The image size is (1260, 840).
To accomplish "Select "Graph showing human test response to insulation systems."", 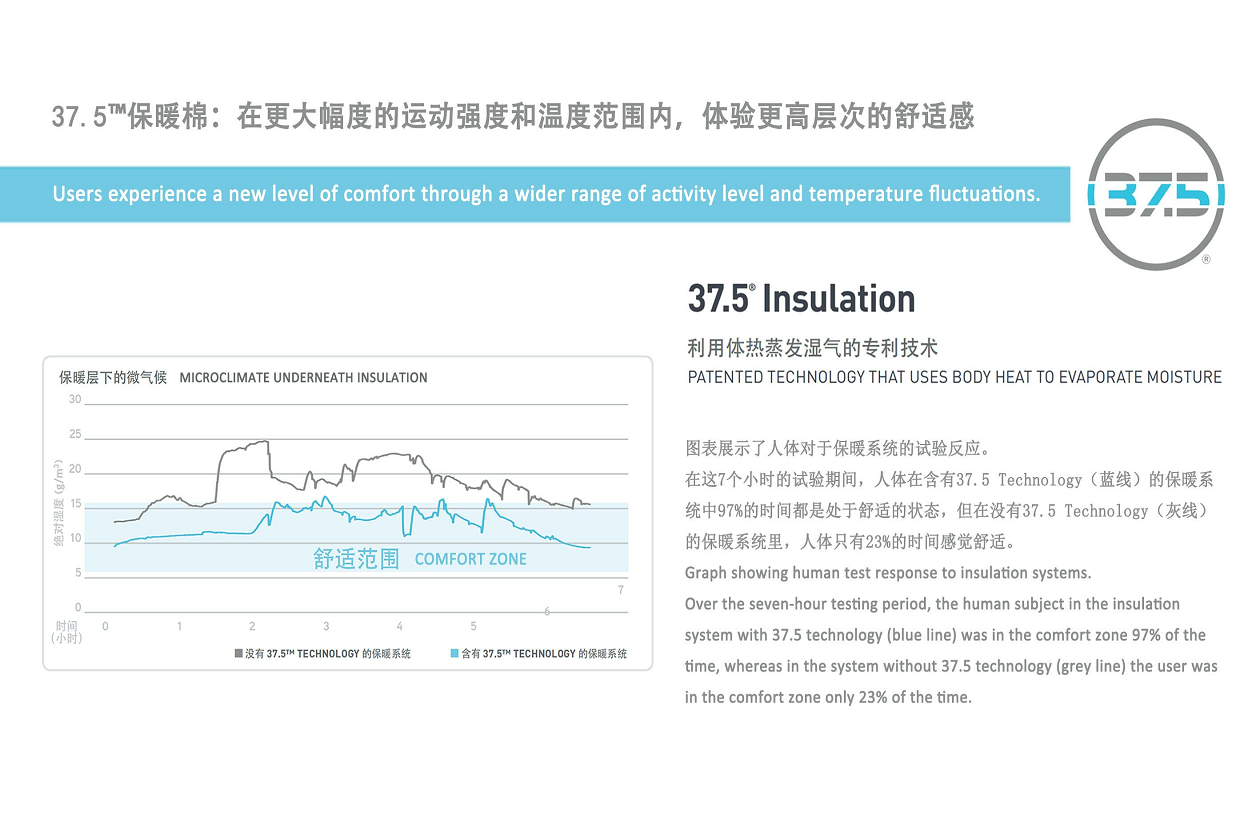I will point(888,573).
